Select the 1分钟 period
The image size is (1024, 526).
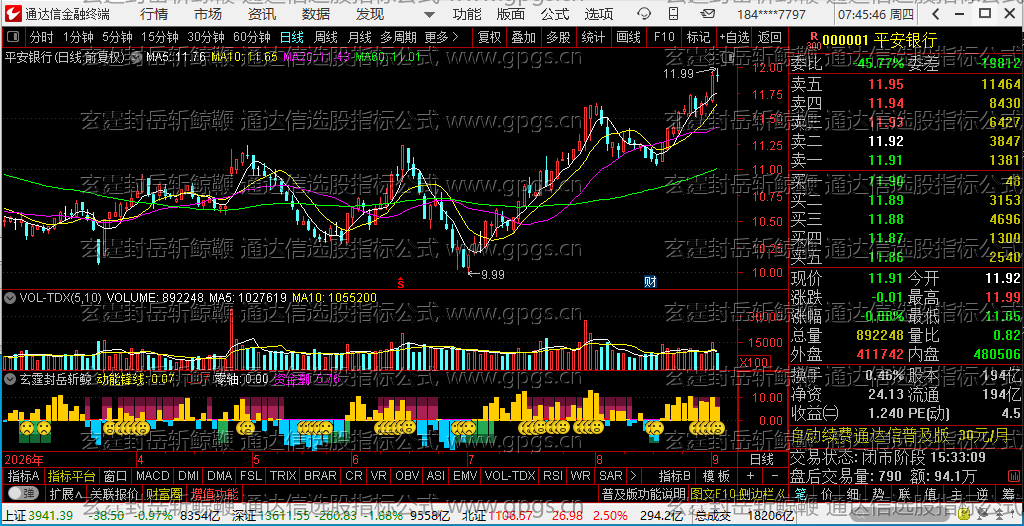click(79, 37)
